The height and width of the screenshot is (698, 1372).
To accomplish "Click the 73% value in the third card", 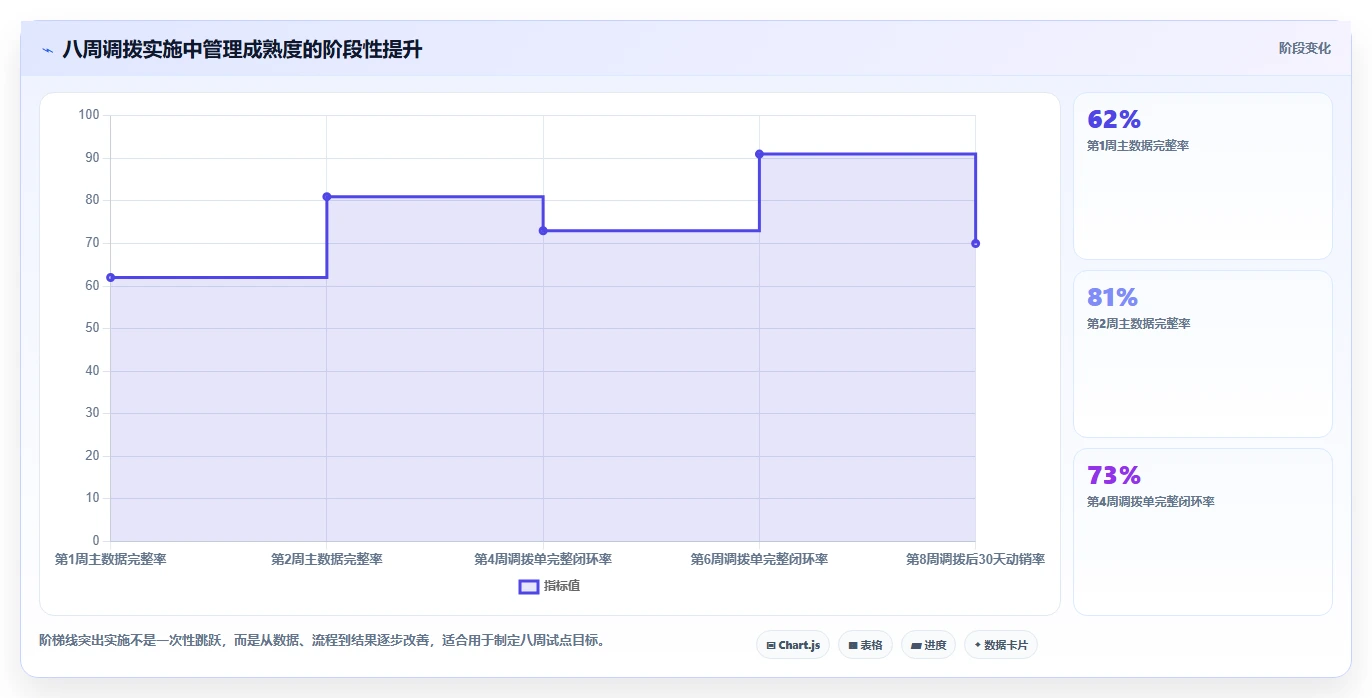I will click(1114, 476).
